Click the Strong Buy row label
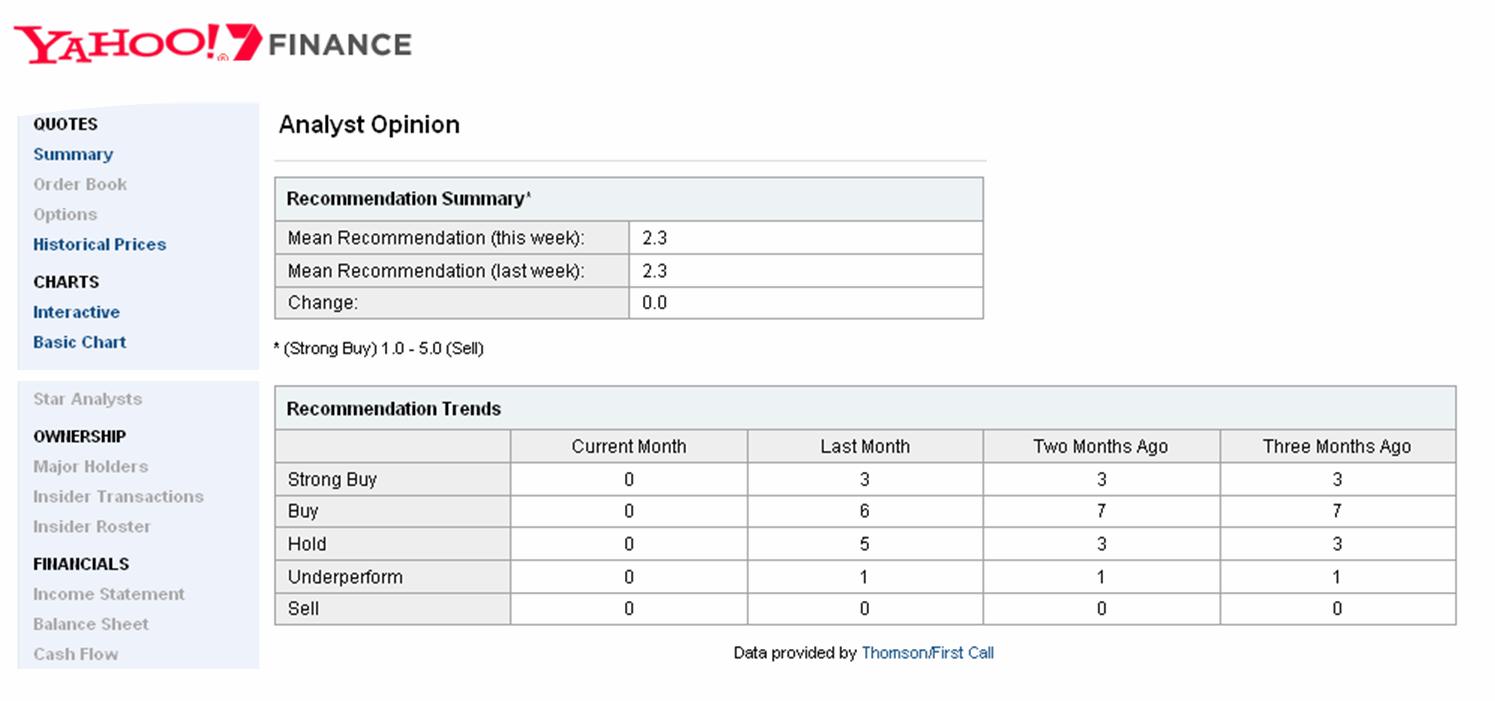Viewport: 1495px width, 701px height. (x=332, y=480)
